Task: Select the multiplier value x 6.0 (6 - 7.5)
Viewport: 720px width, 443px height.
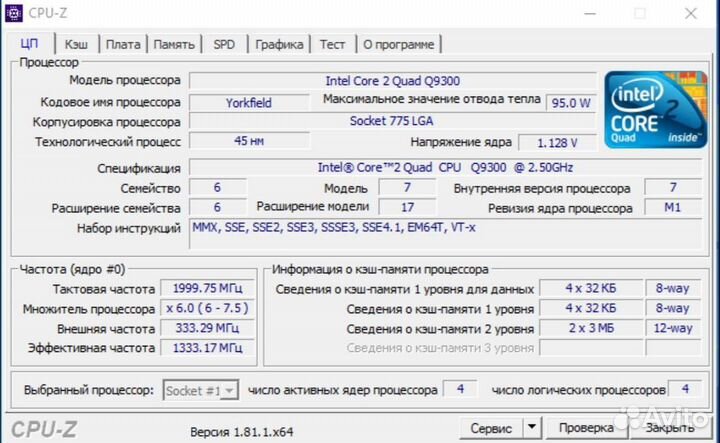Action: click(208, 308)
